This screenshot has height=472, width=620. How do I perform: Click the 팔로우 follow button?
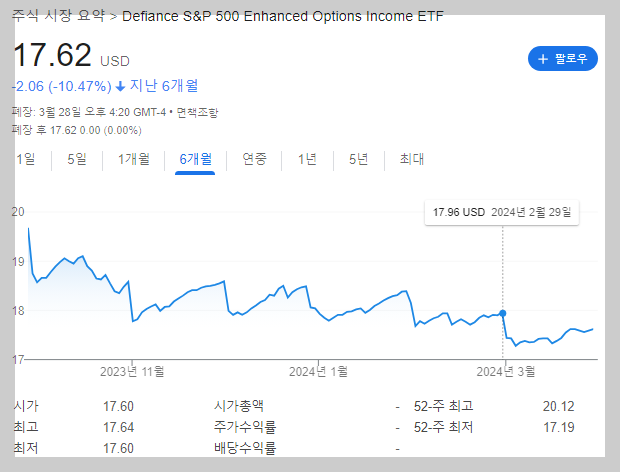click(x=563, y=59)
